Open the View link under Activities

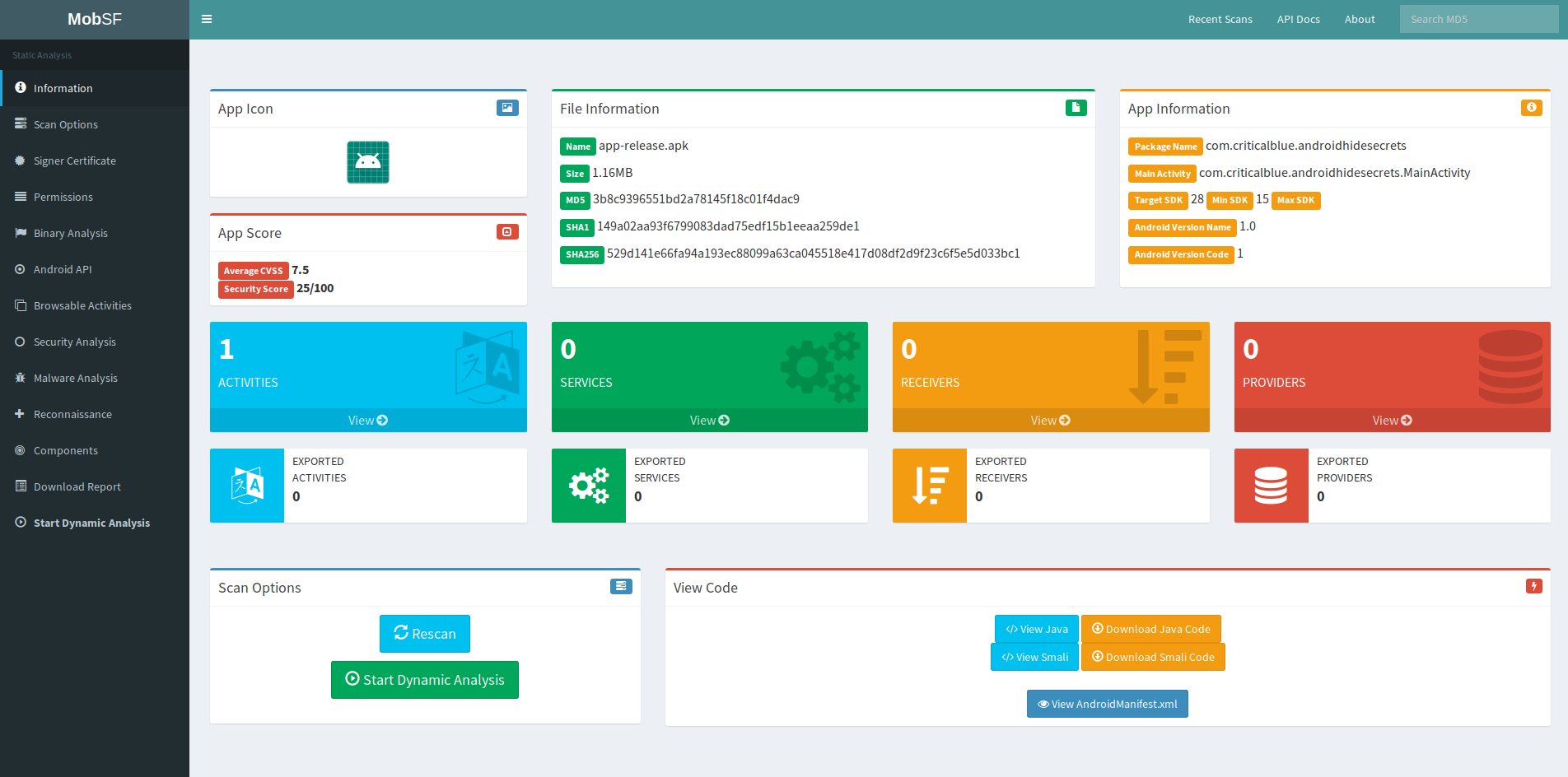(367, 421)
